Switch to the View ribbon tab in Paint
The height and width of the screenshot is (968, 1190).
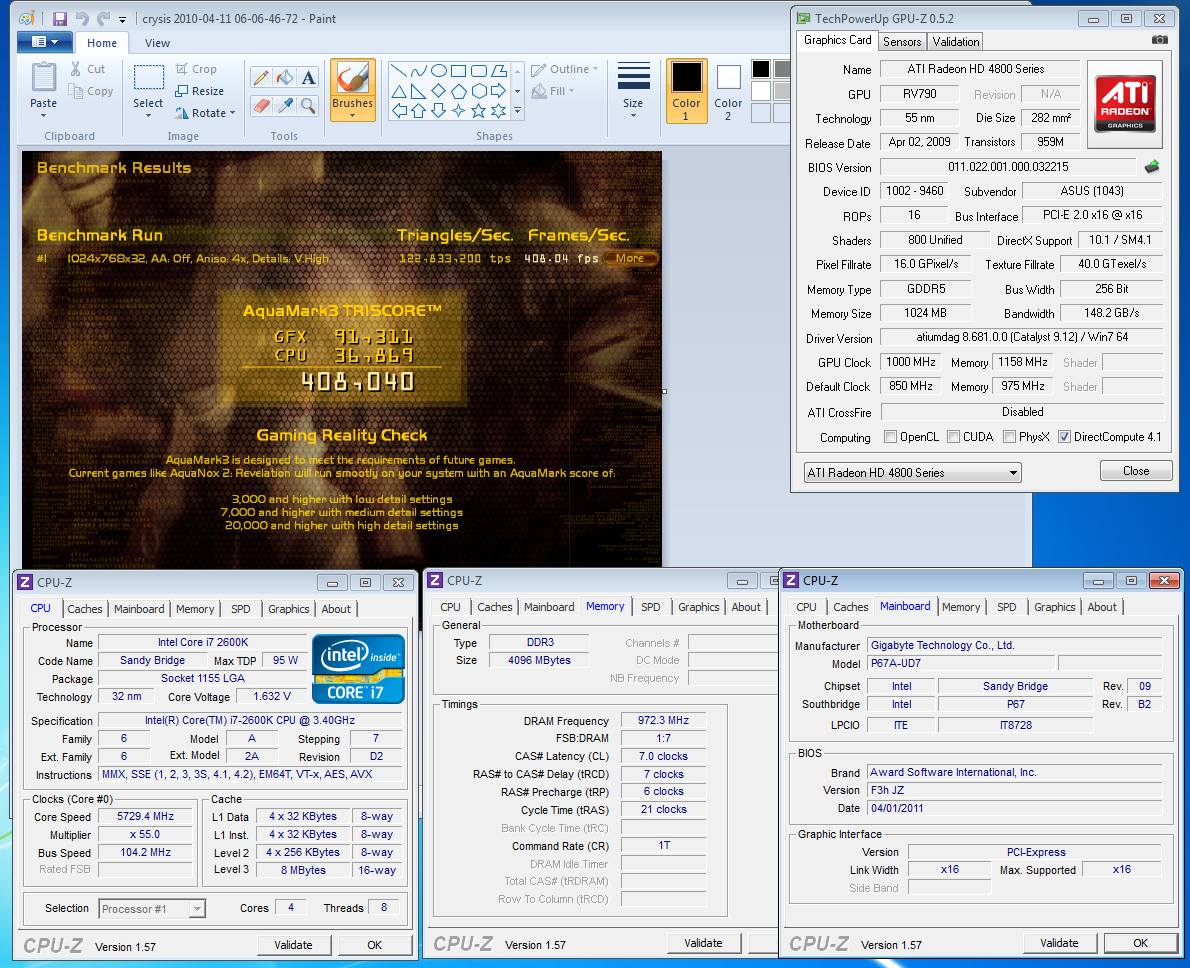point(157,43)
